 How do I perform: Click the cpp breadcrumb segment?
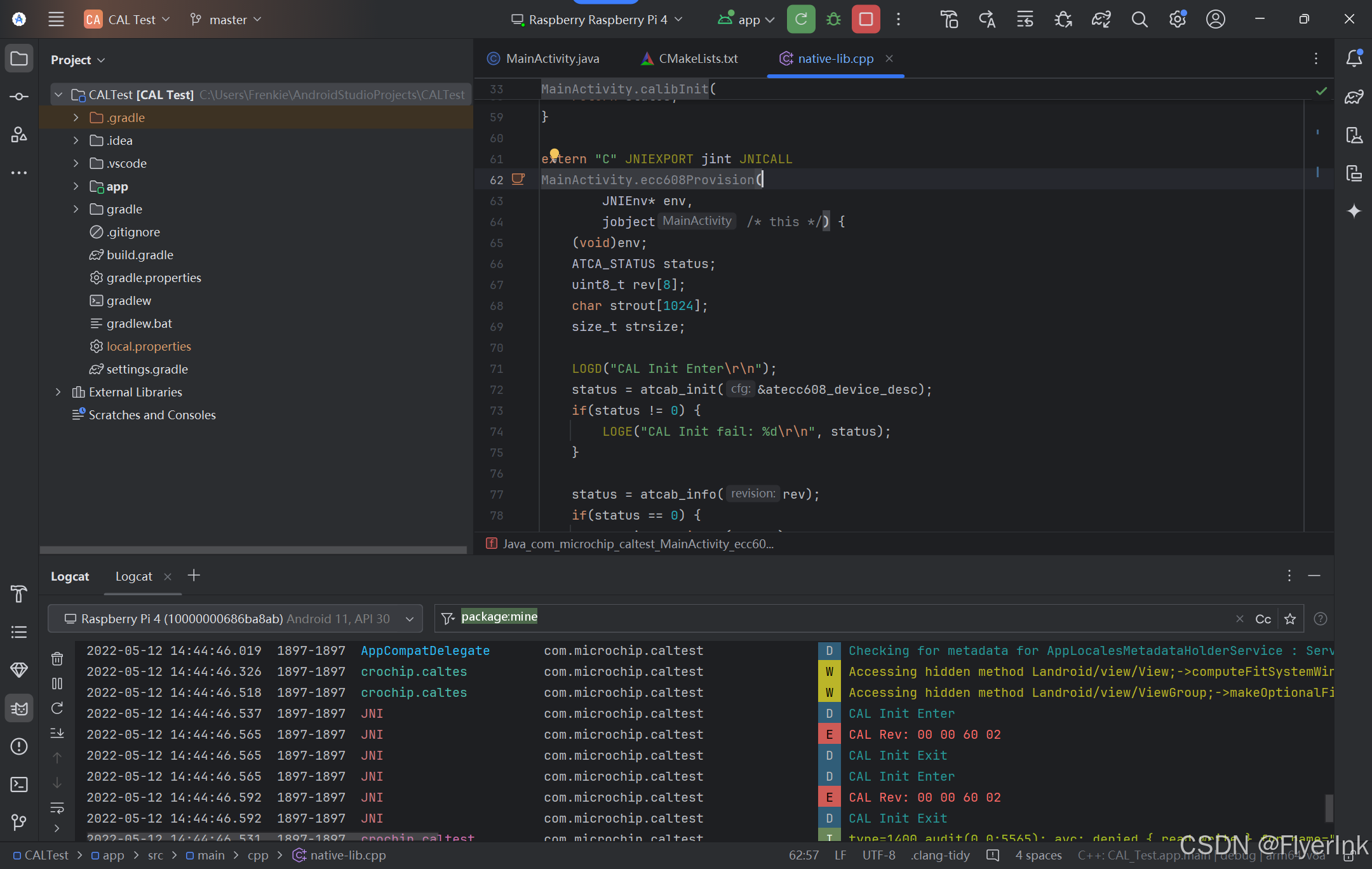(x=258, y=855)
